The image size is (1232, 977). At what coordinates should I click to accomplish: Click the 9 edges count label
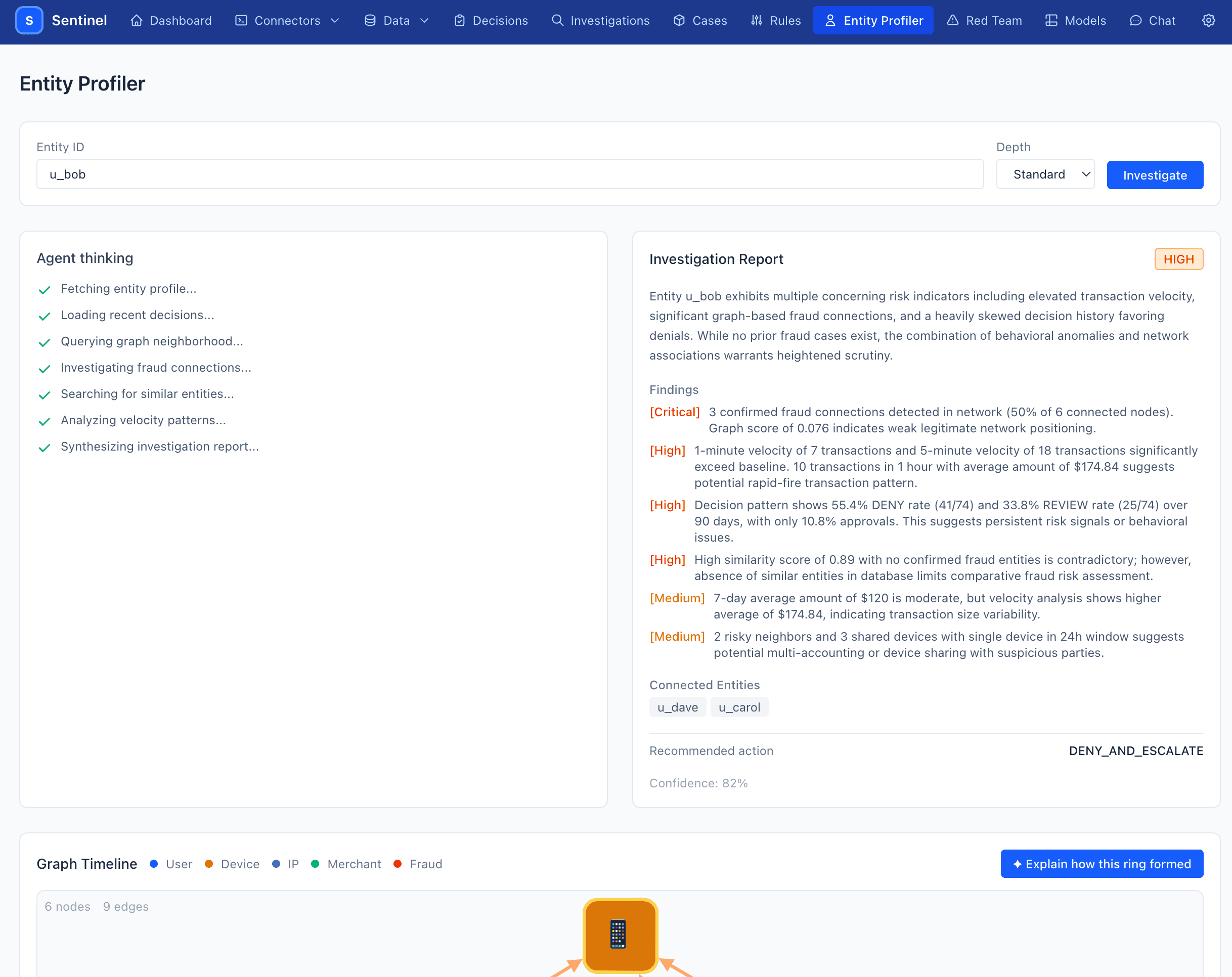tap(126, 907)
